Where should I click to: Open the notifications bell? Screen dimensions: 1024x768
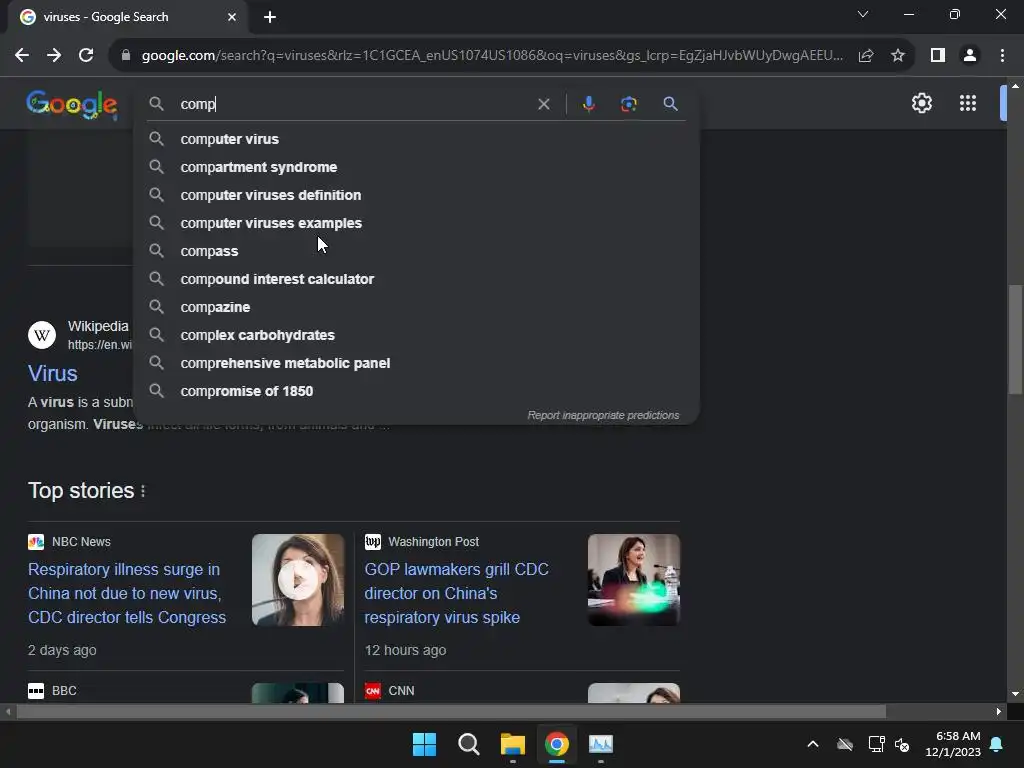997,744
